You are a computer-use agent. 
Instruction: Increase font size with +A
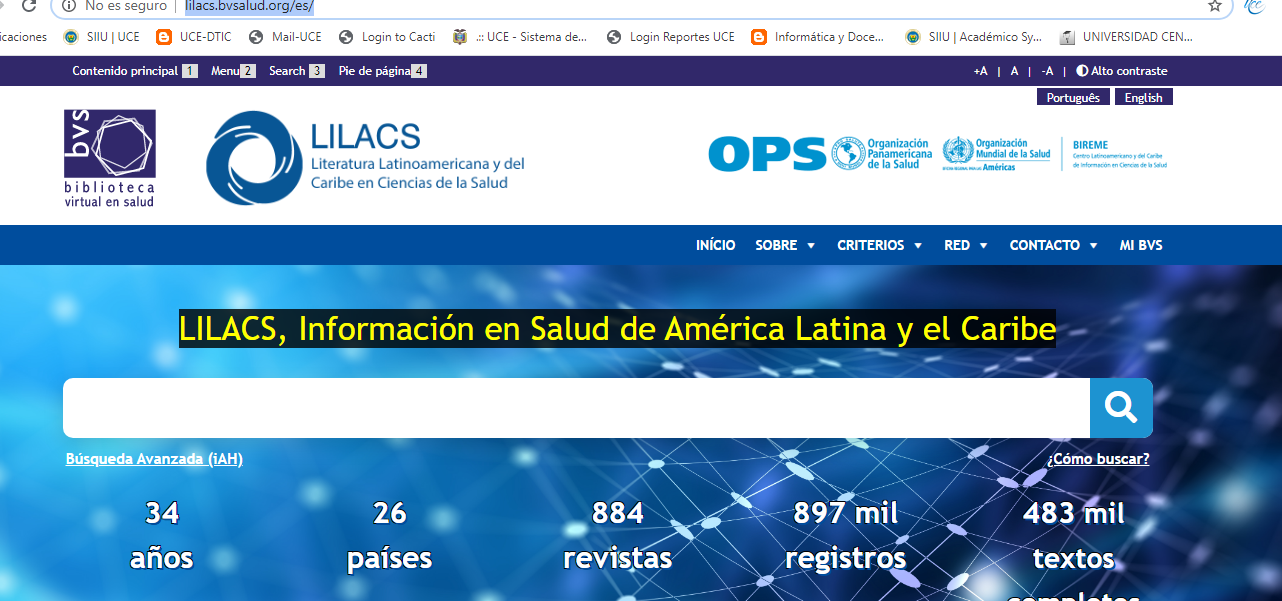(x=980, y=71)
